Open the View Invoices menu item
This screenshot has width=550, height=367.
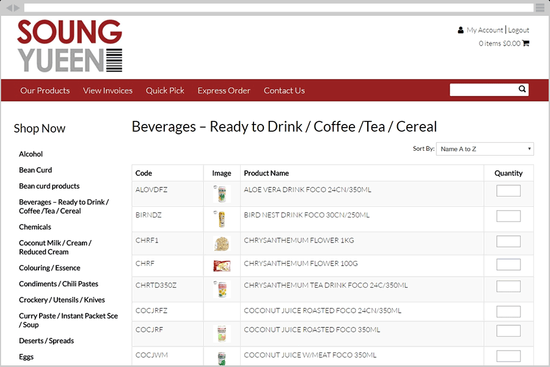tap(108, 91)
